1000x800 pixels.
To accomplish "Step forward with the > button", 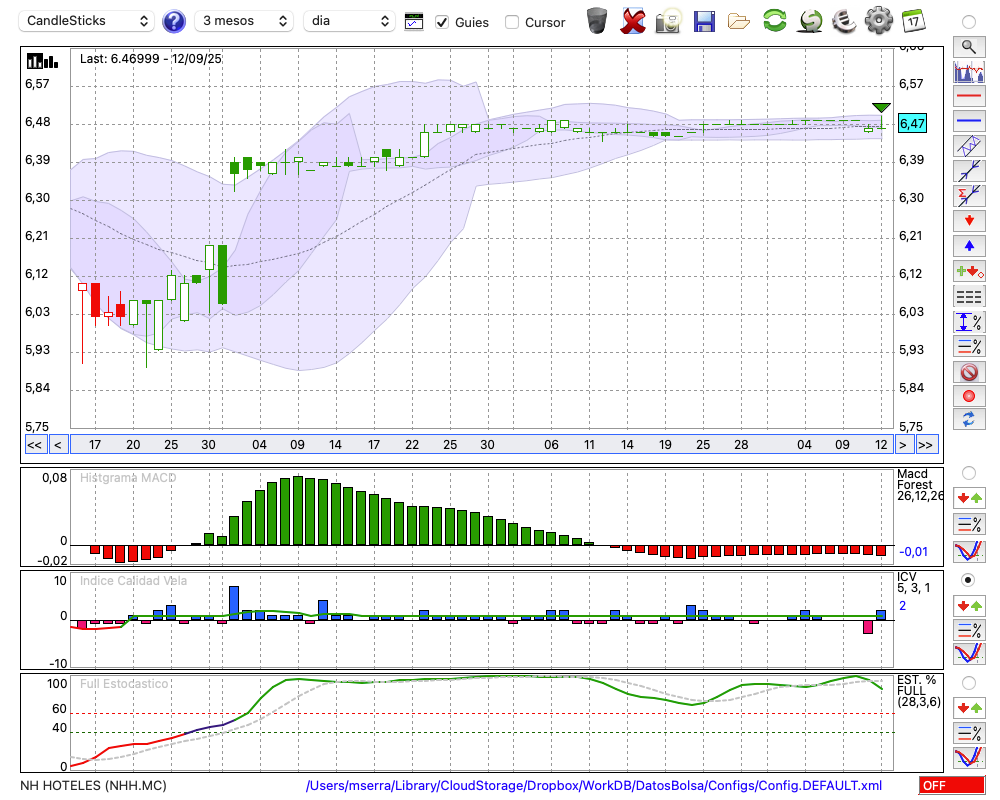I will click(902, 445).
